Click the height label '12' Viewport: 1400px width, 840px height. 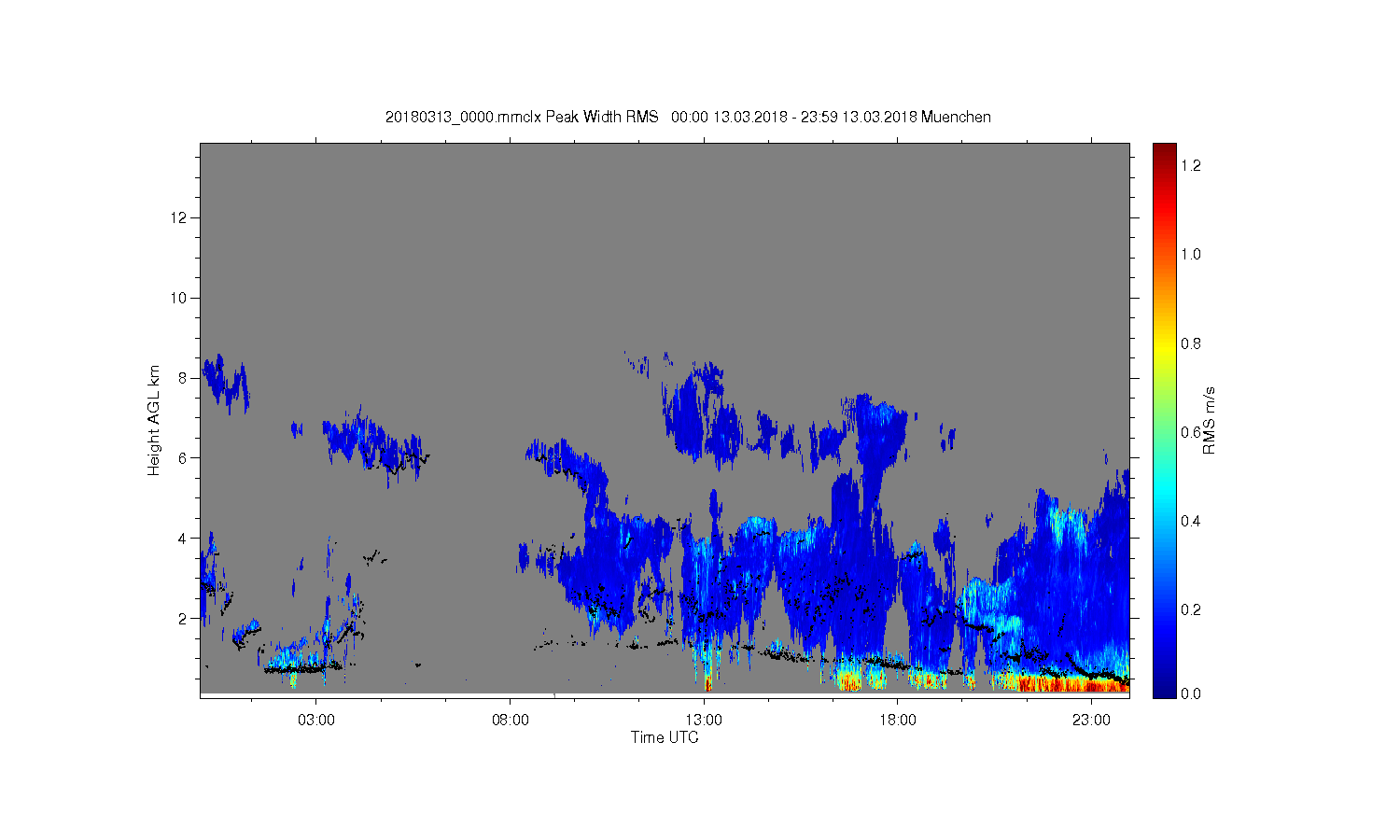coord(181,217)
